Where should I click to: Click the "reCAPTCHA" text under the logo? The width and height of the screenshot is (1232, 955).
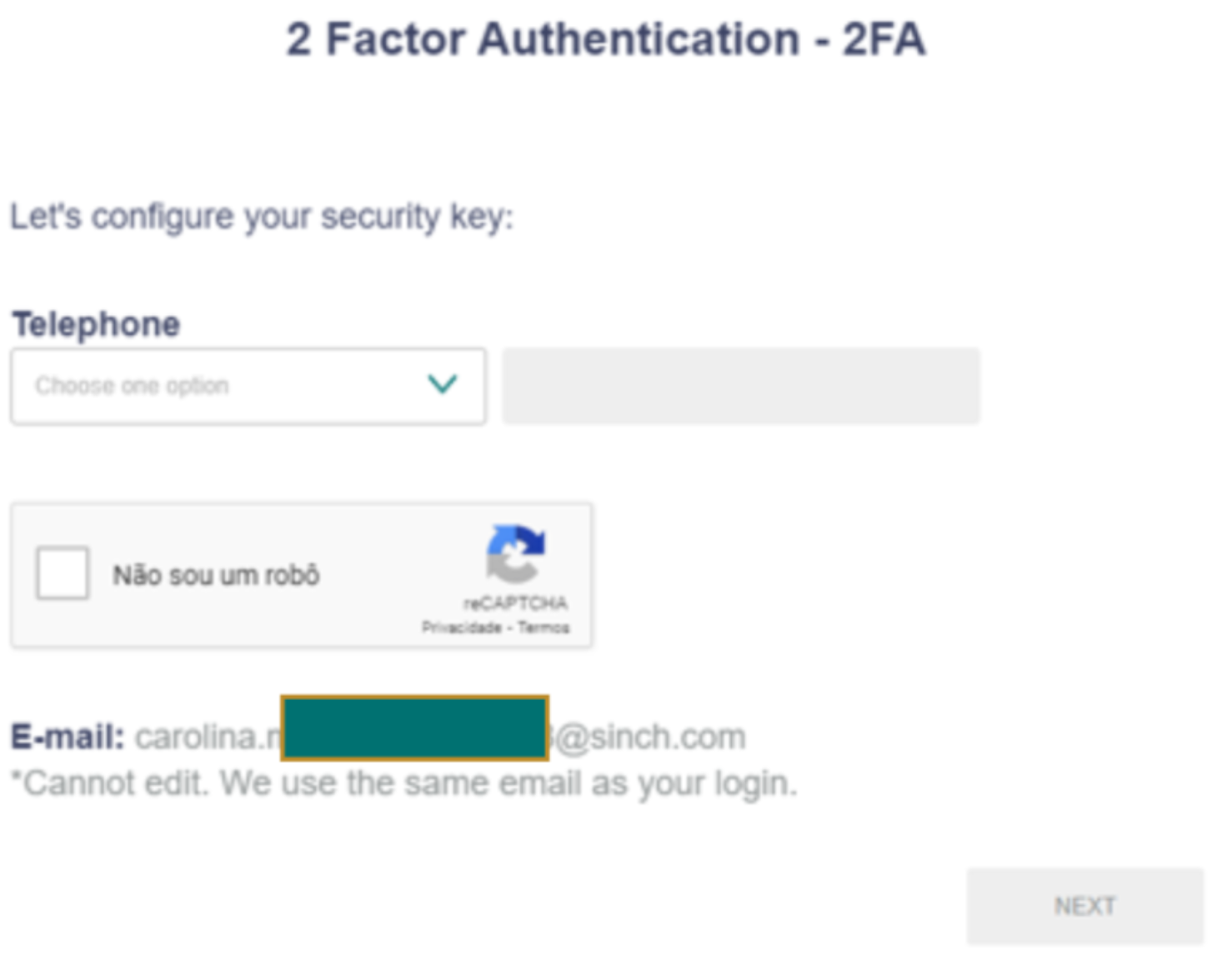tap(515, 602)
